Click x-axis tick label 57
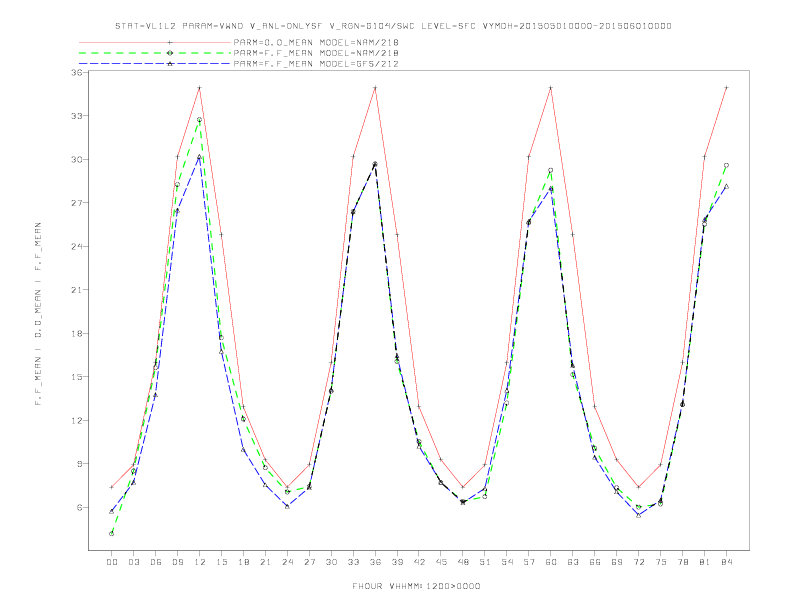Screen dimensions: 792x612 (529, 562)
